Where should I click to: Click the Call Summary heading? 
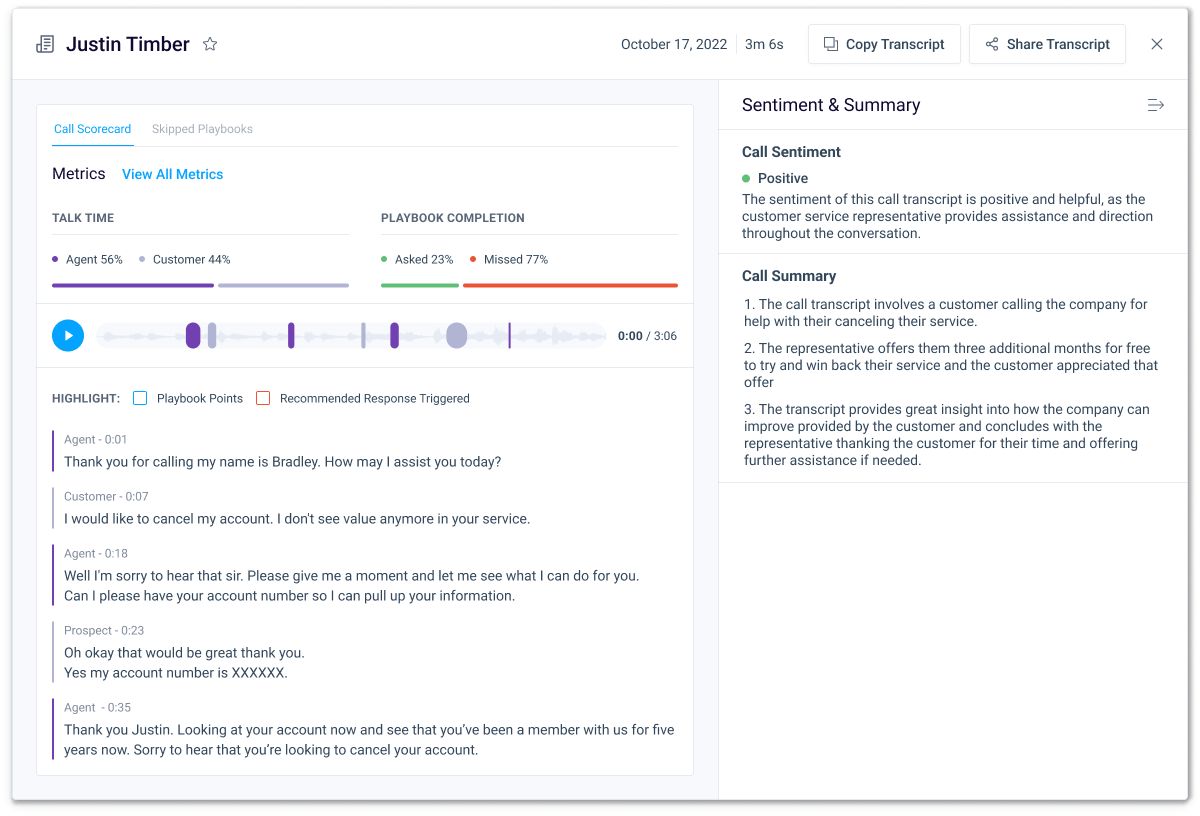pyautogui.click(x=789, y=276)
